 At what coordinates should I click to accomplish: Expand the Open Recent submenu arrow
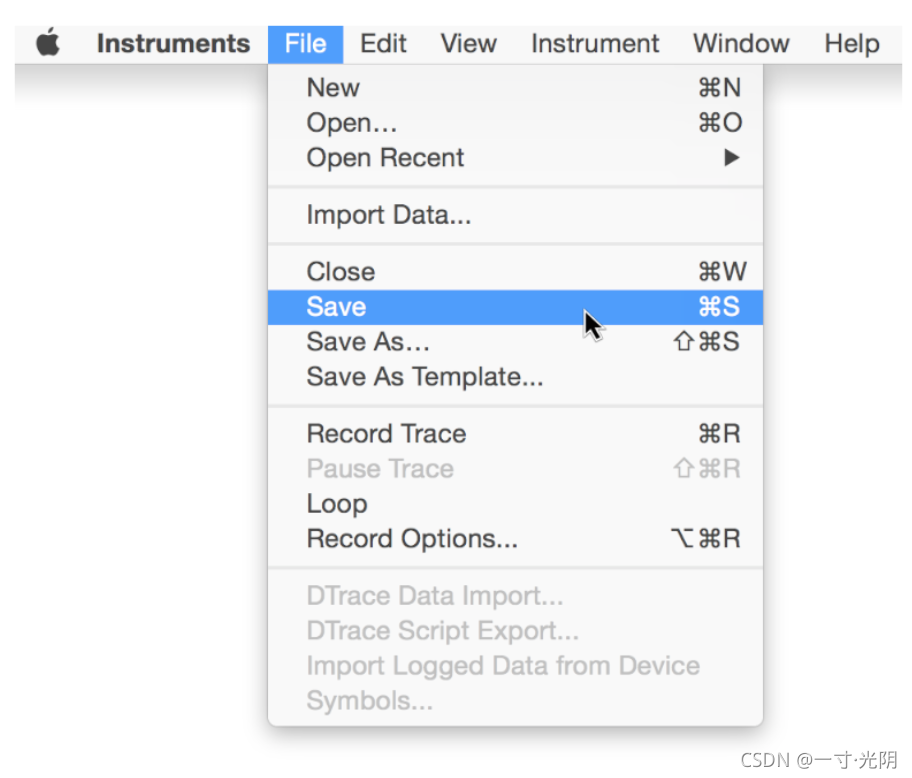click(x=731, y=158)
